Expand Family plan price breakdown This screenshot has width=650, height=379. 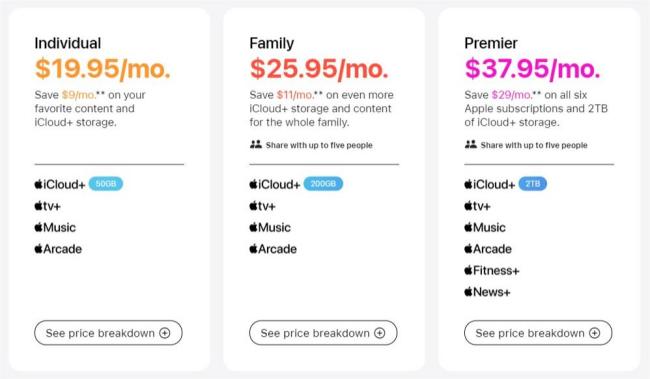(x=323, y=333)
